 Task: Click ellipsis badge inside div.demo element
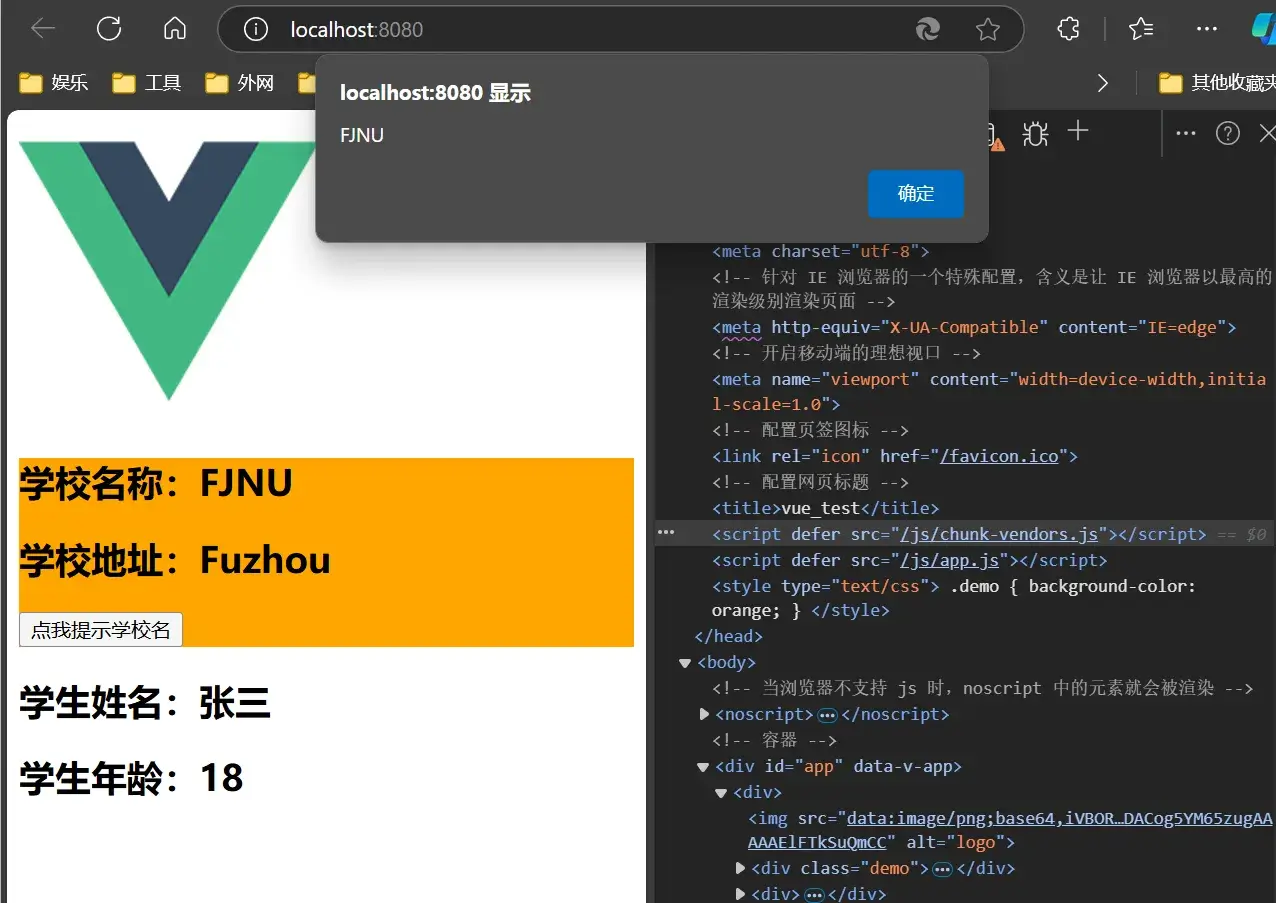coord(941,869)
